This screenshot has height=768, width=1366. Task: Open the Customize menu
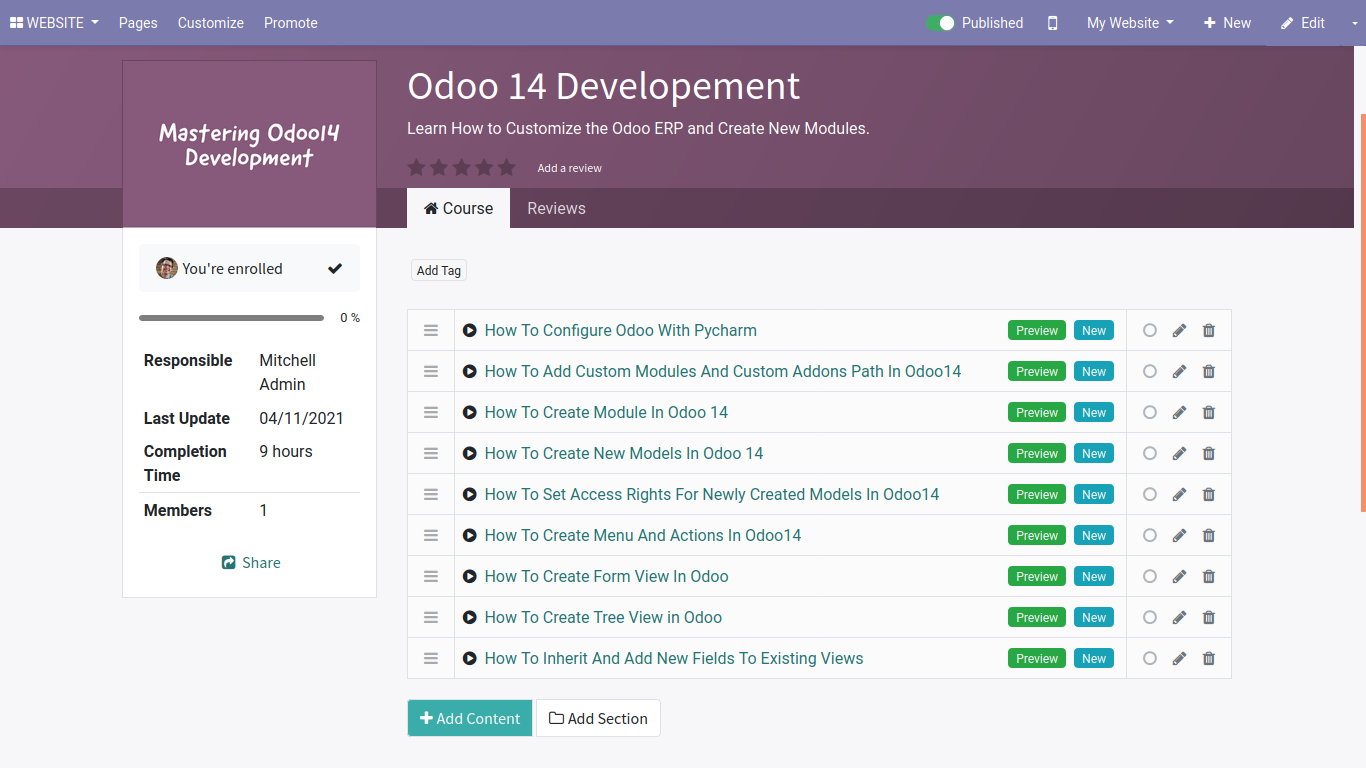[211, 23]
